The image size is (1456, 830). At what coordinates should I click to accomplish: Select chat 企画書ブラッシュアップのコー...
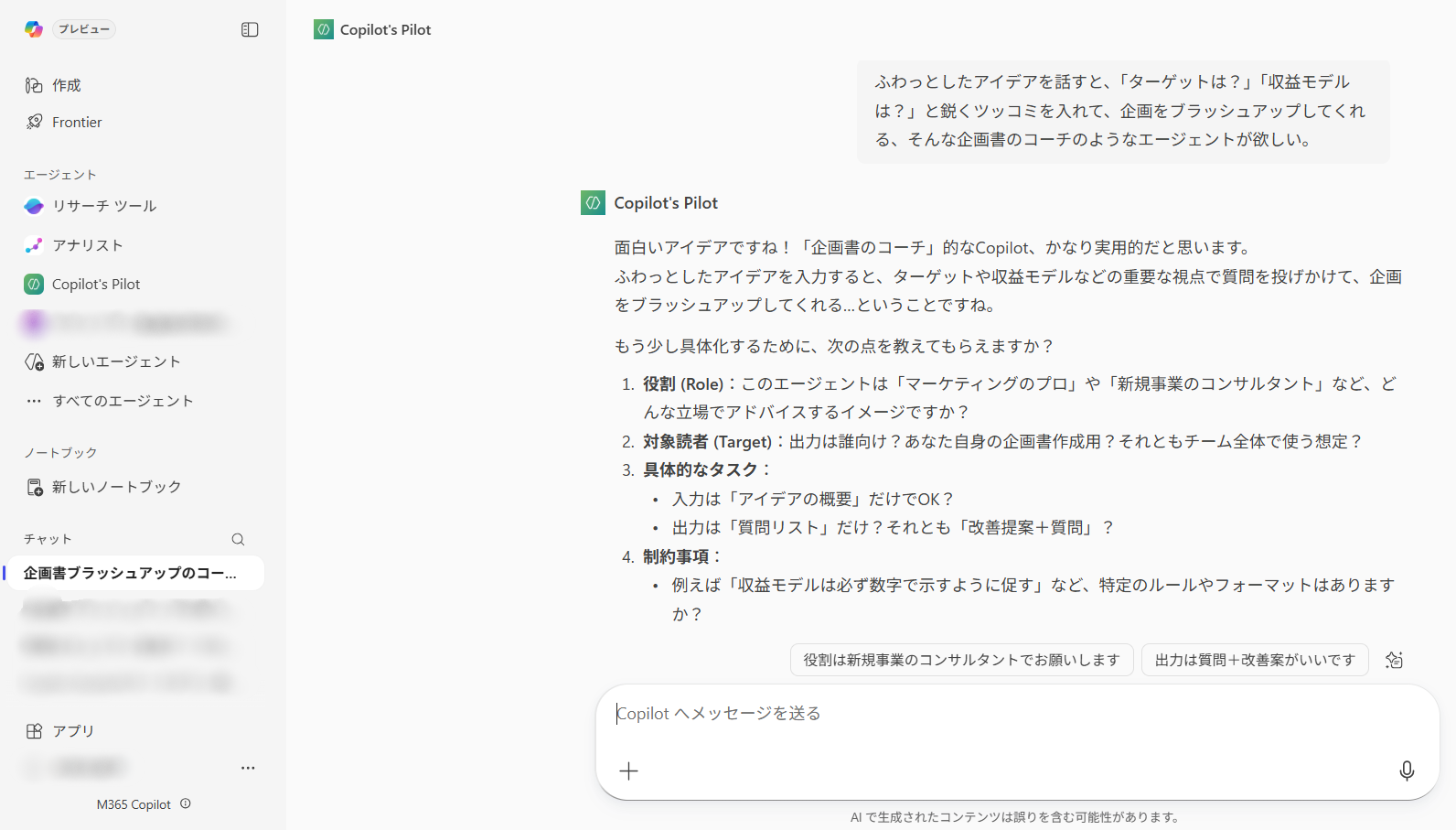137,573
